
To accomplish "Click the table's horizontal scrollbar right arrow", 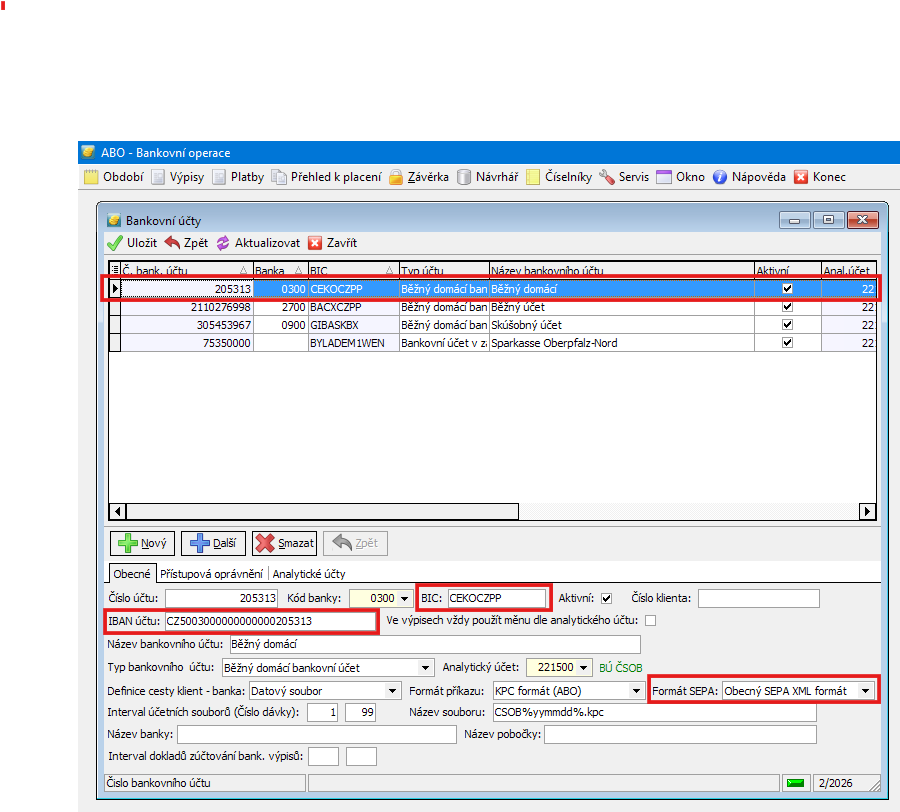I will (867, 511).
